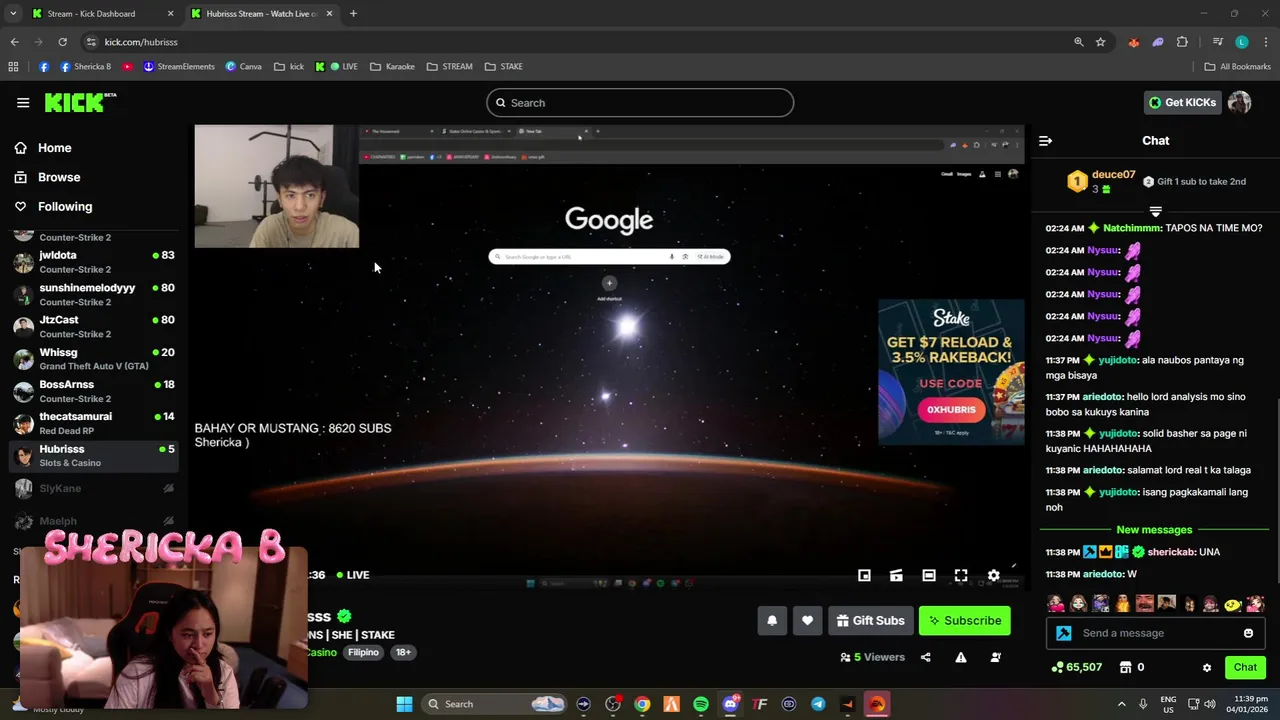This screenshot has height=720, width=1280.
Task: Bookmark this page with star icon
Action: point(1100,42)
